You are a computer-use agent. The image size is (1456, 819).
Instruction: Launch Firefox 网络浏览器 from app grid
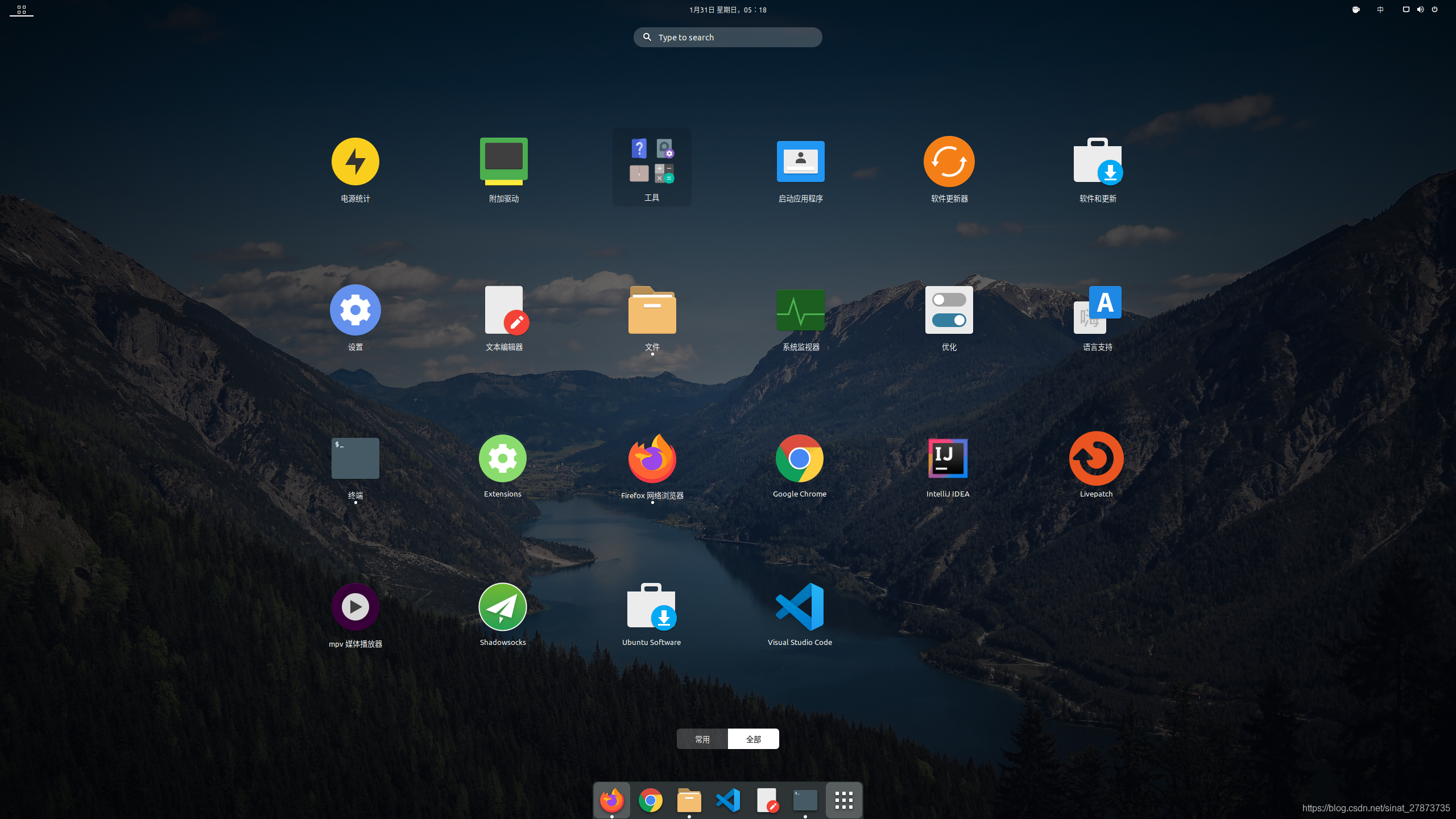652,466
